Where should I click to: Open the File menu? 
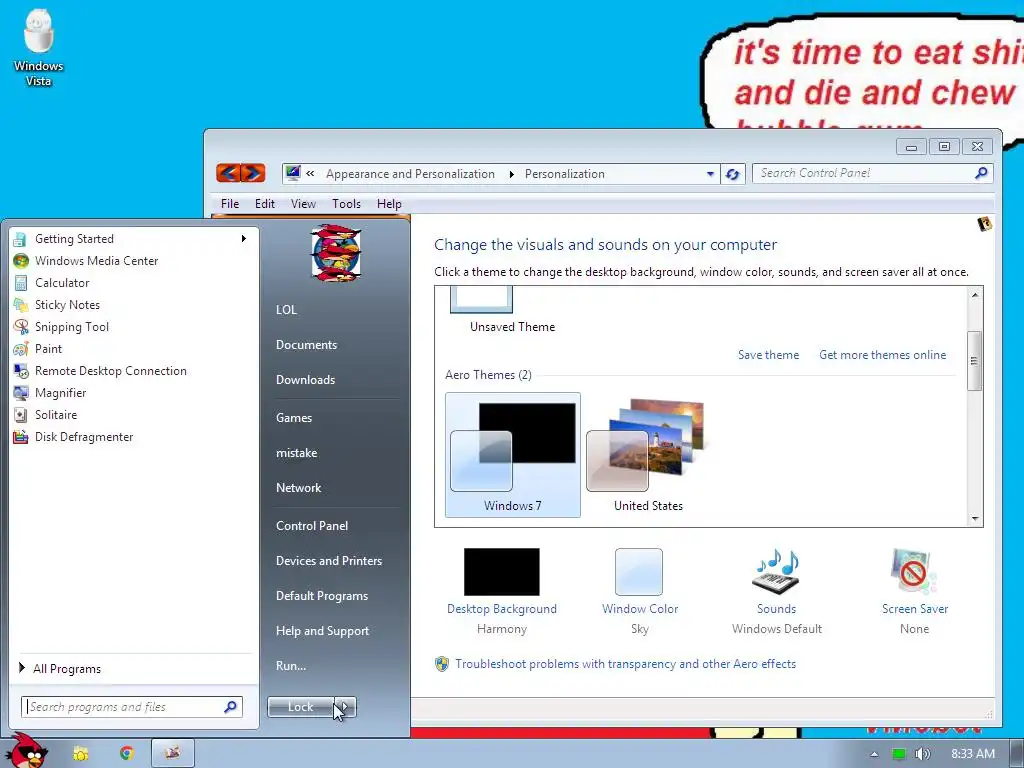pos(230,204)
